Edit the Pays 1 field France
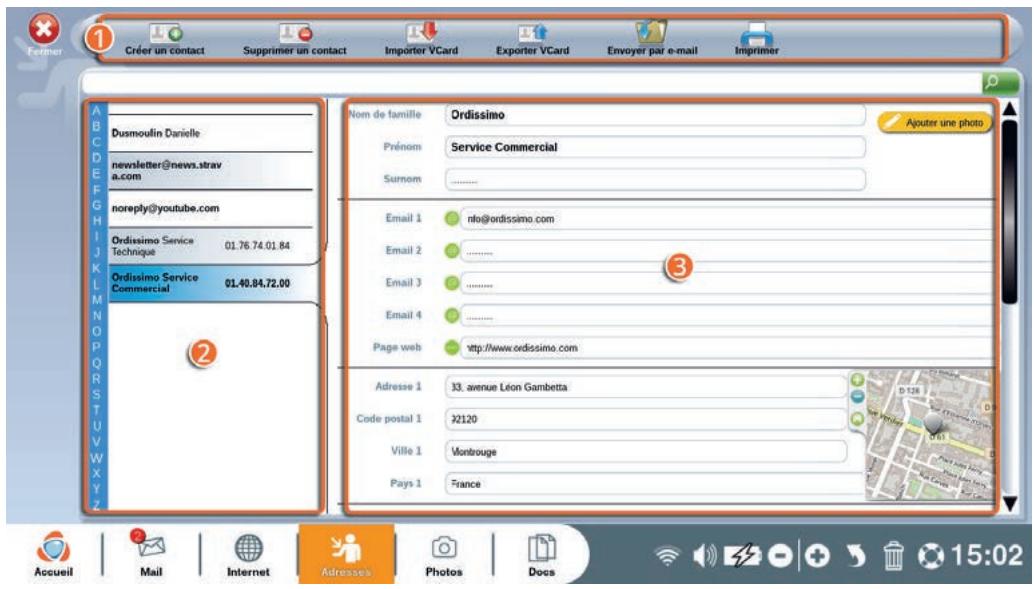 [654, 484]
